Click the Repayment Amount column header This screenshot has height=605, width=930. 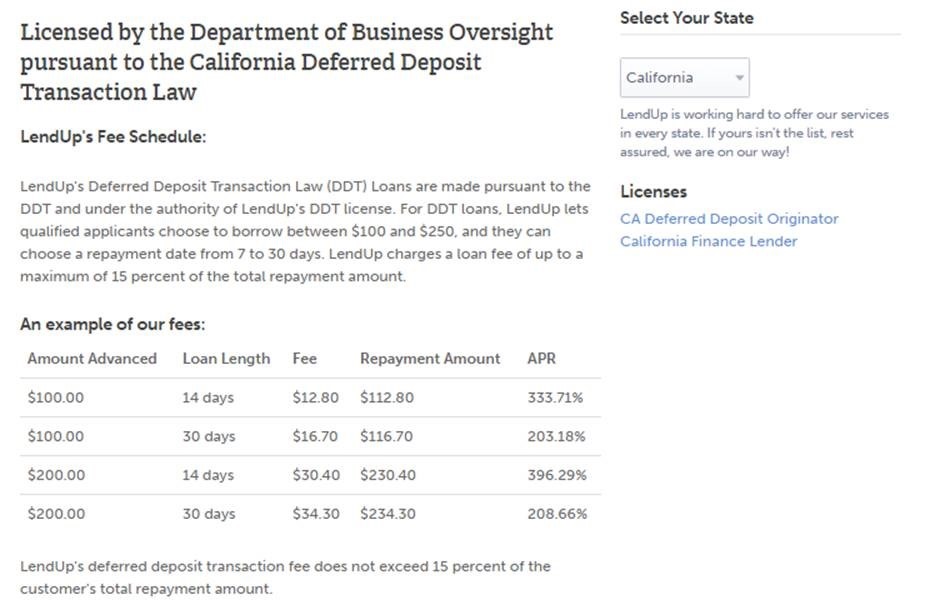tap(430, 359)
